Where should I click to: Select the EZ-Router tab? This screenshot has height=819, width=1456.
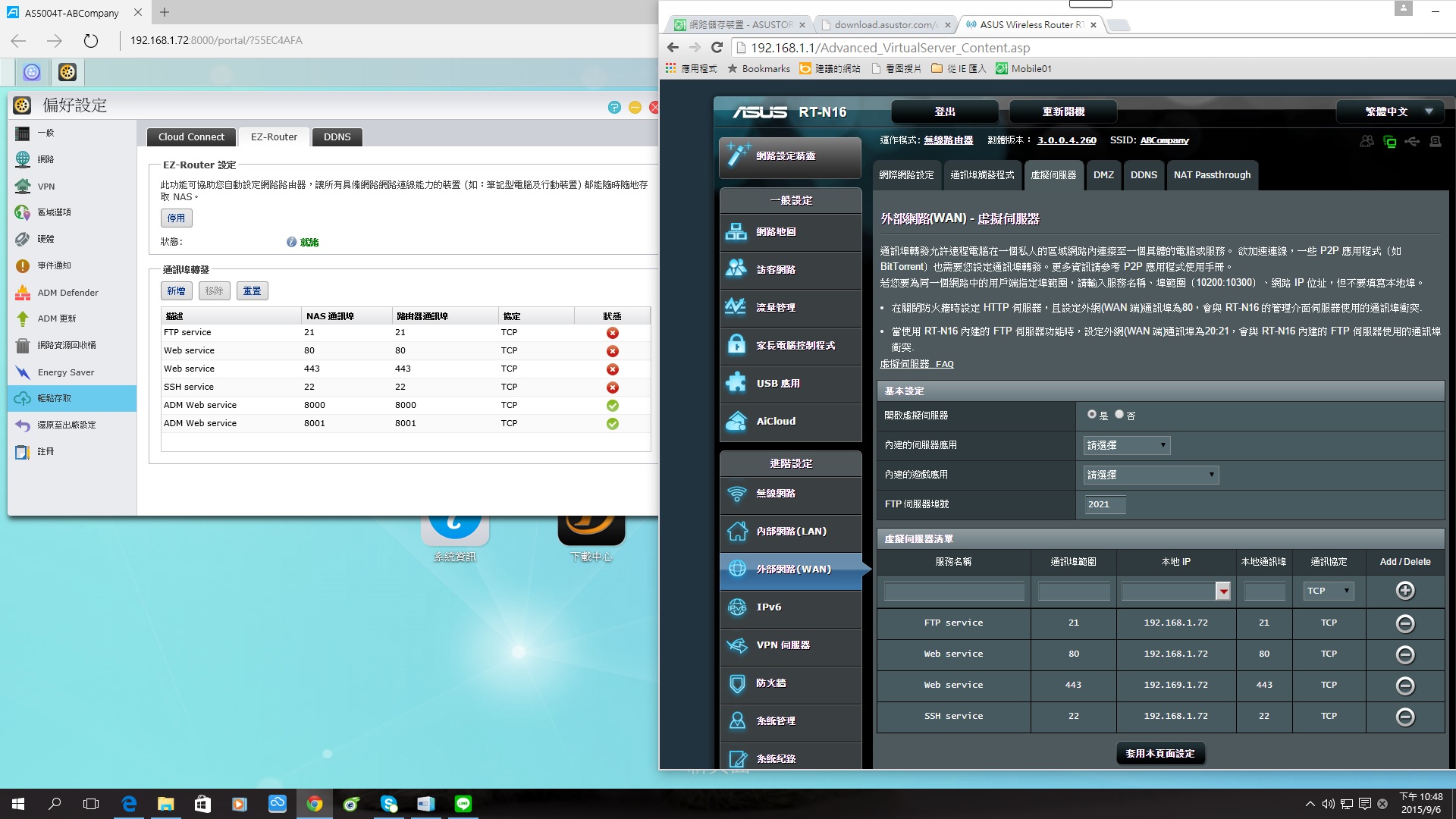274,137
